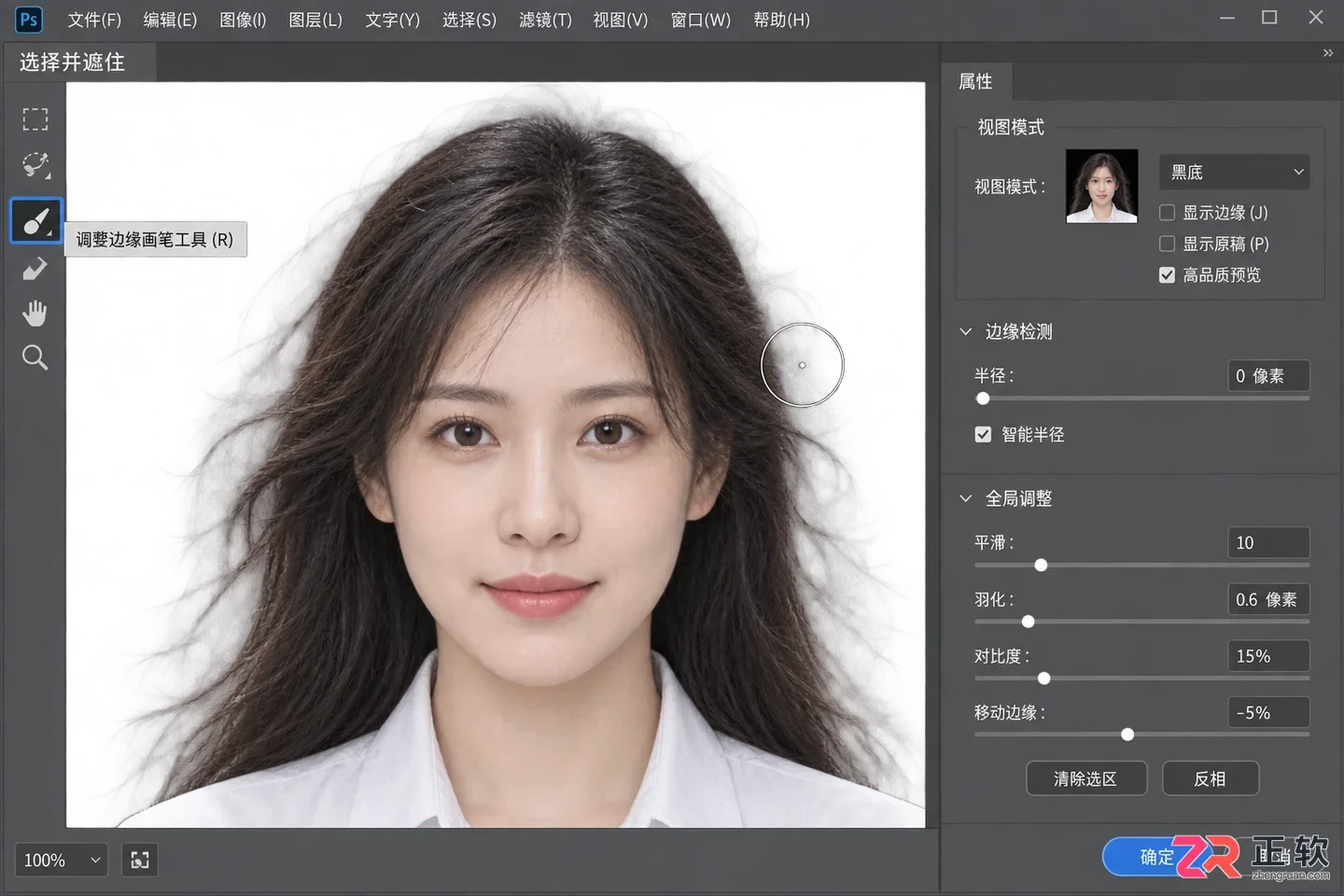Click the 反相 button

click(1211, 778)
